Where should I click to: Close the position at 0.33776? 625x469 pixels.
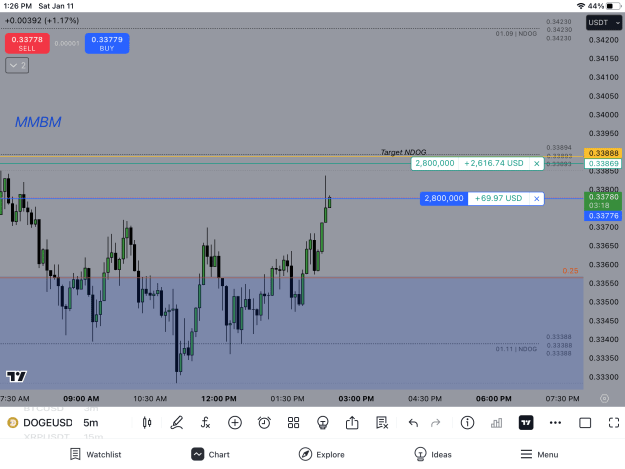click(x=537, y=198)
